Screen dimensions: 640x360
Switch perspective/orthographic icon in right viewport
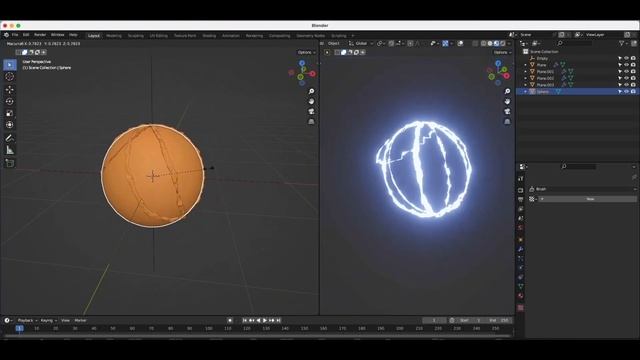(507, 122)
